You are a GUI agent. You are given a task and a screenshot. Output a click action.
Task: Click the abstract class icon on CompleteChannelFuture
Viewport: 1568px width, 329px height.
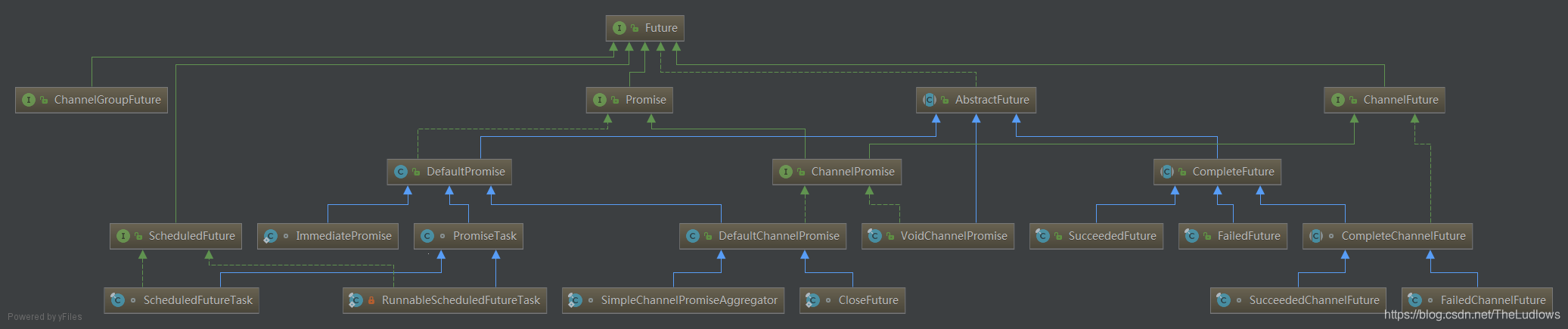(1316, 236)
